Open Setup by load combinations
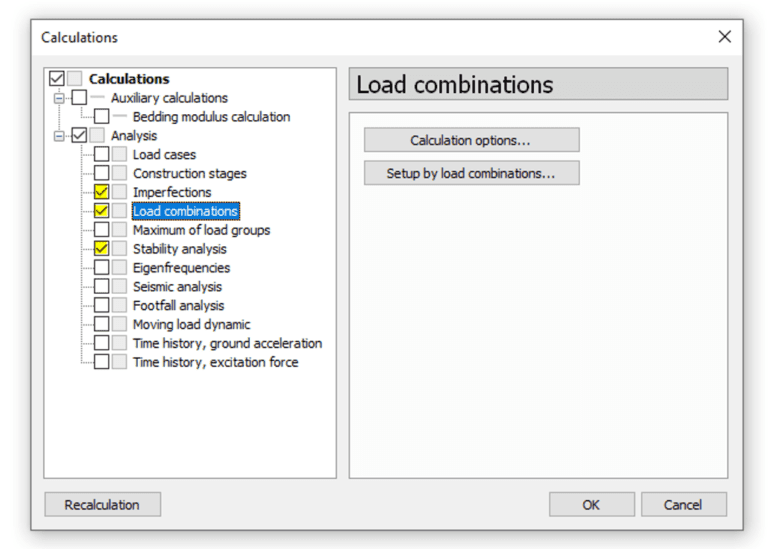The height and width of the screenshot is (549, 768). pos(472,173)
